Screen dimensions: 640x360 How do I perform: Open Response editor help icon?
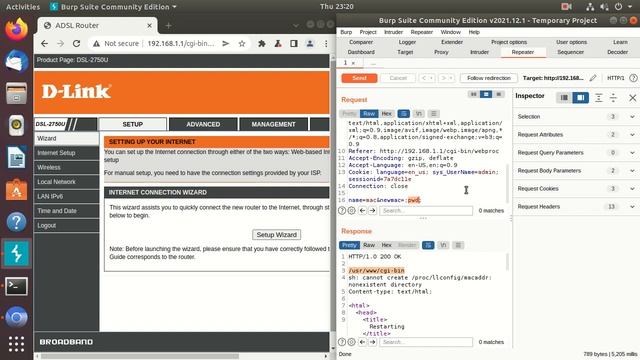pos(342,342)
